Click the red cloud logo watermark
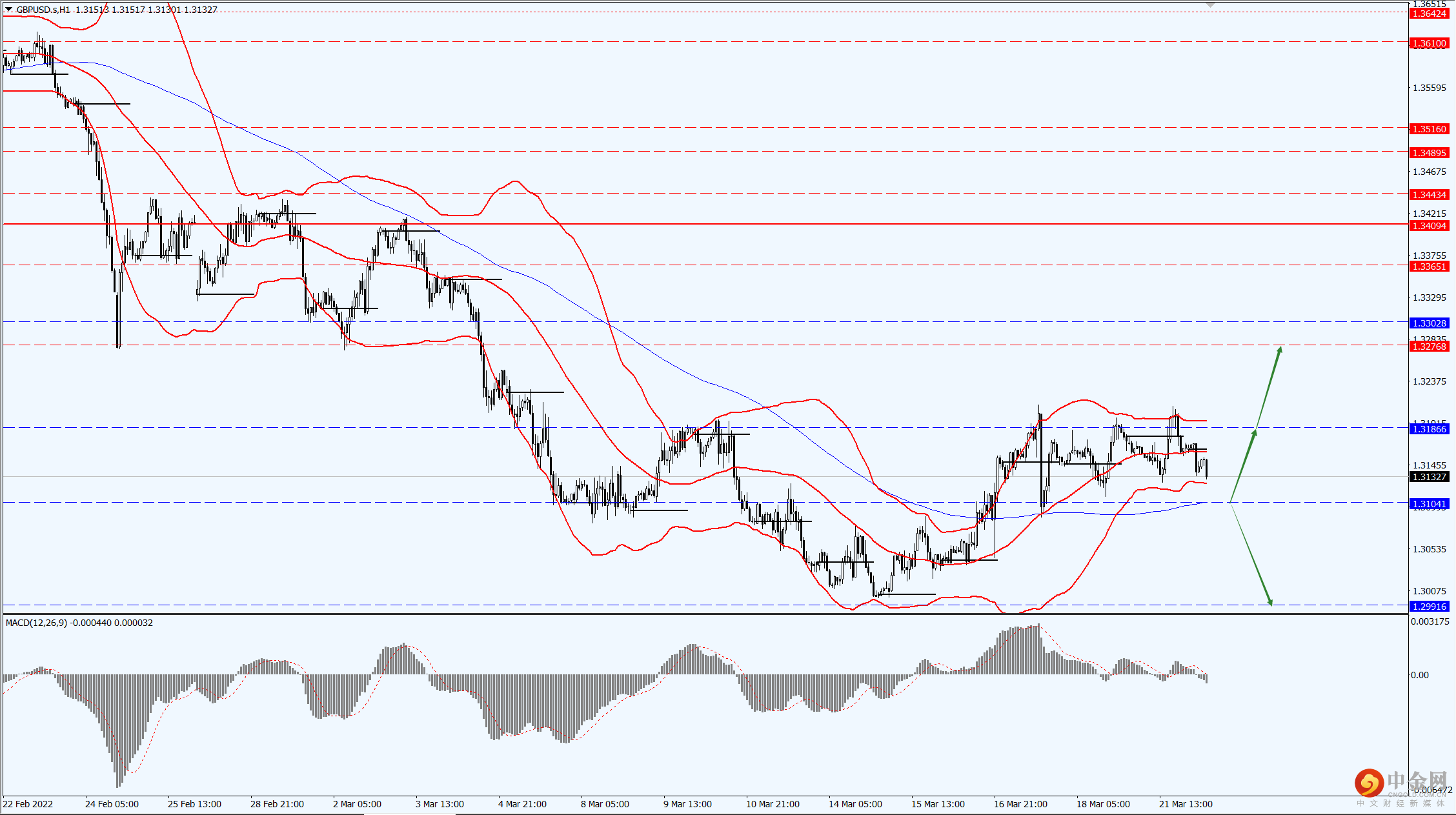This screenshot has height=815, width=1456. pyautogui.click(x=1369, y=783)
